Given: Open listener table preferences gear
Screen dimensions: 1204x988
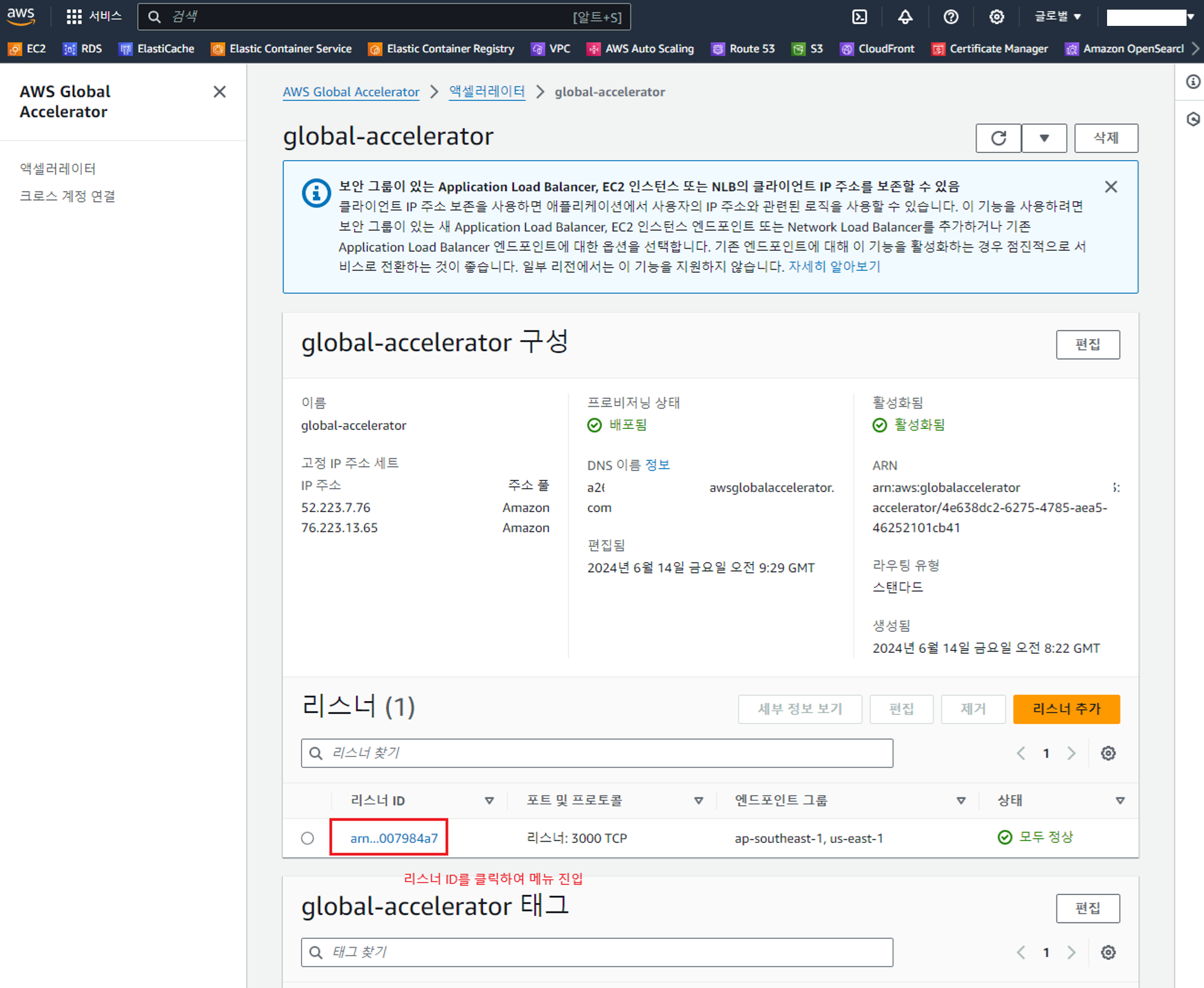Looking at the screenshot, I should click(1108, 753).
